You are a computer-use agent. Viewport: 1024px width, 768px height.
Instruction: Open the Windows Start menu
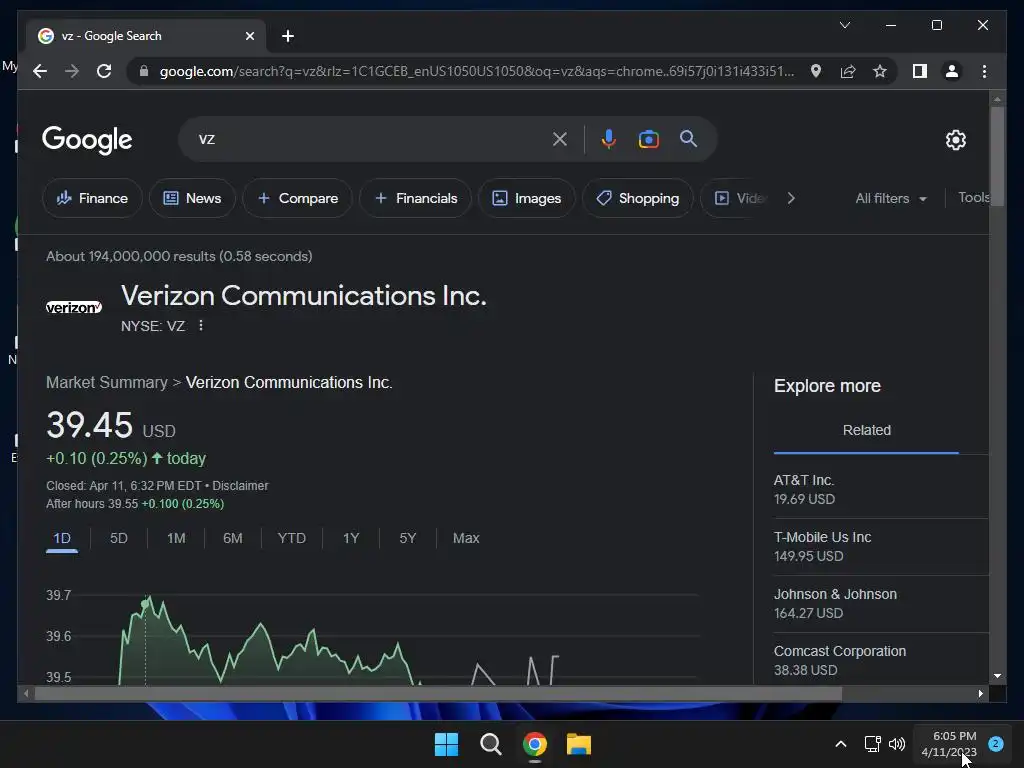click(x=447, y=744)
